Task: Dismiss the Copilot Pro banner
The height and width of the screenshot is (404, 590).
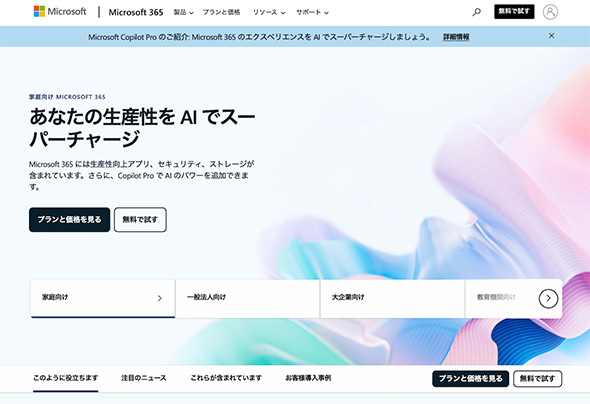Action: point(552,36)
